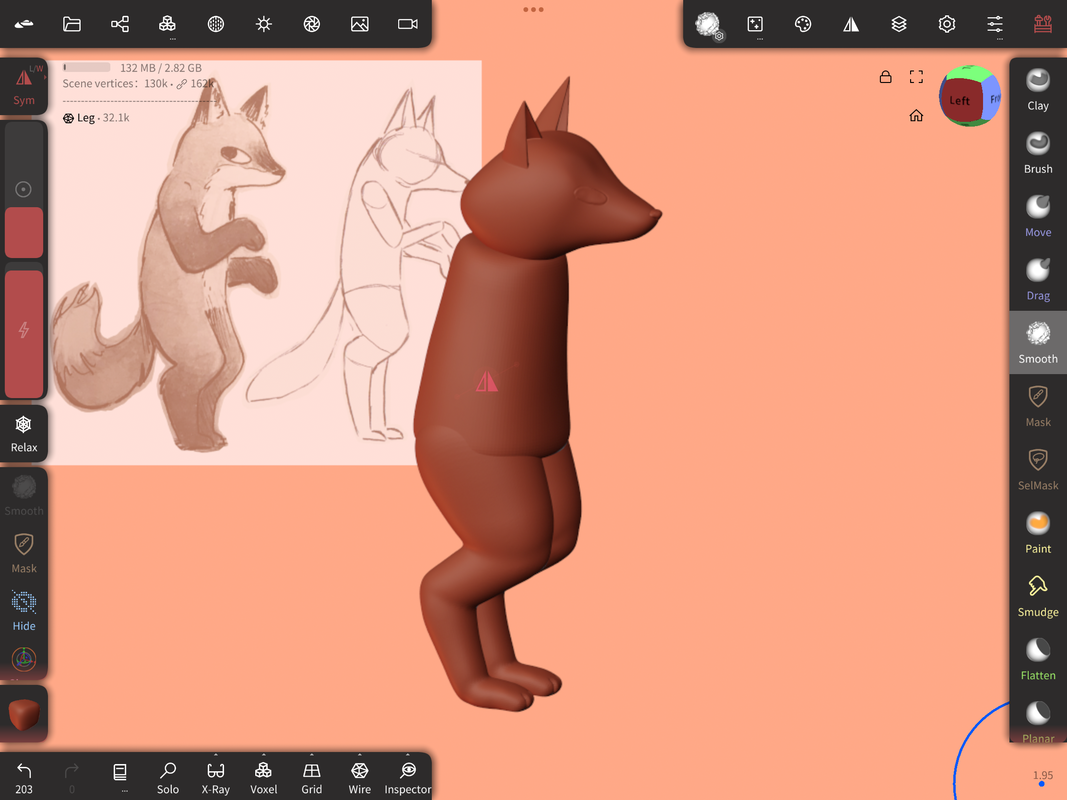Expand the Voxel remesh options
Screen dimensions: 1067x800
pos(263,776)
